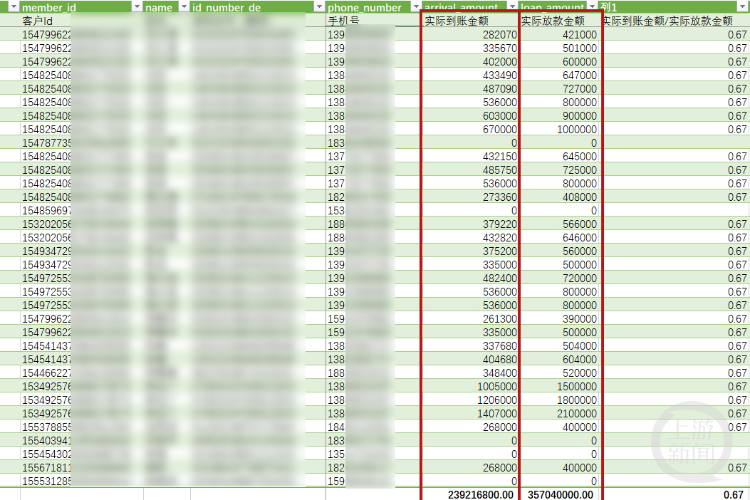
Task: Select cell with value 348400
Action: pos(470,373)
